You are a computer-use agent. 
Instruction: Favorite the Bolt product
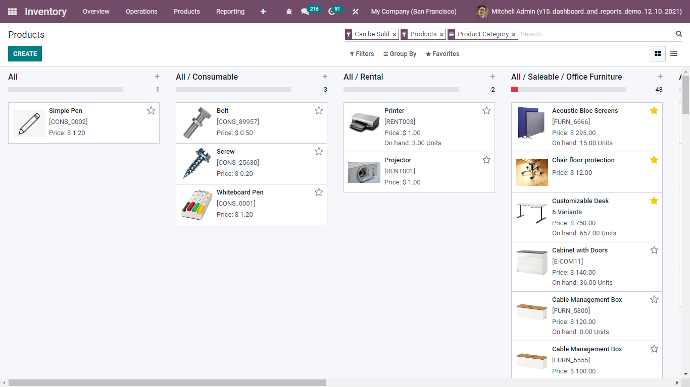click(319, 111)
